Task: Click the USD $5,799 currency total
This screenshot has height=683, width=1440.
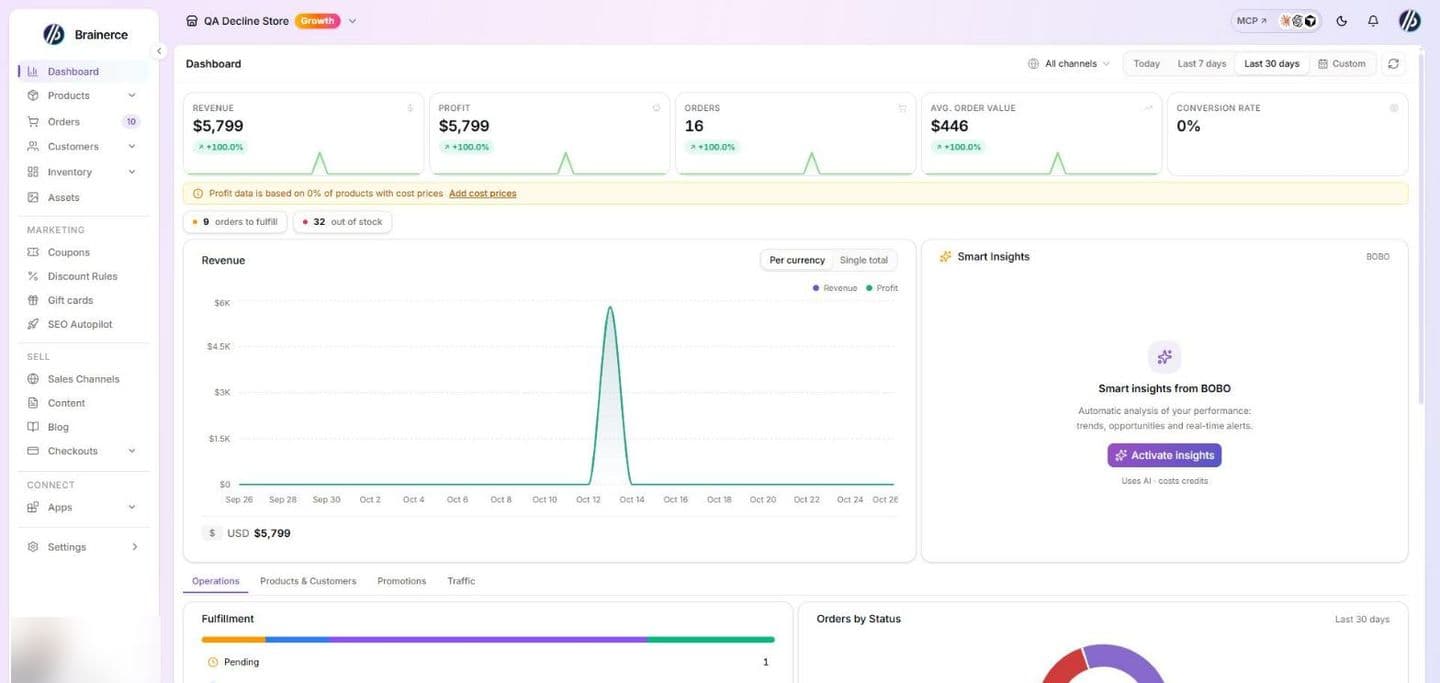Action: [x=259, y=533]
